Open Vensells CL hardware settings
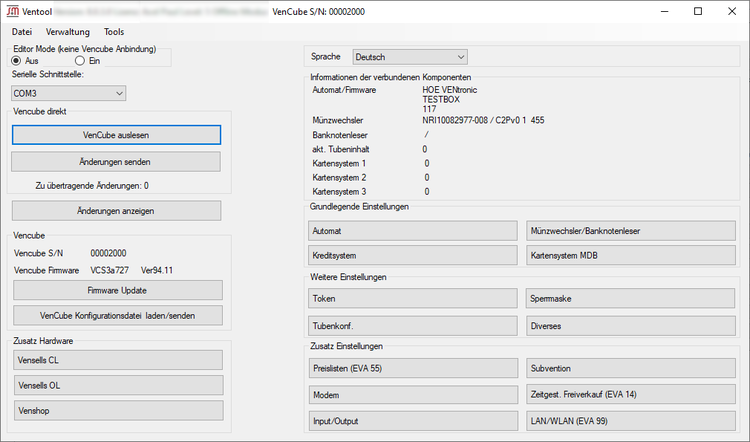The image size is (750, 442). pos(116,360)
